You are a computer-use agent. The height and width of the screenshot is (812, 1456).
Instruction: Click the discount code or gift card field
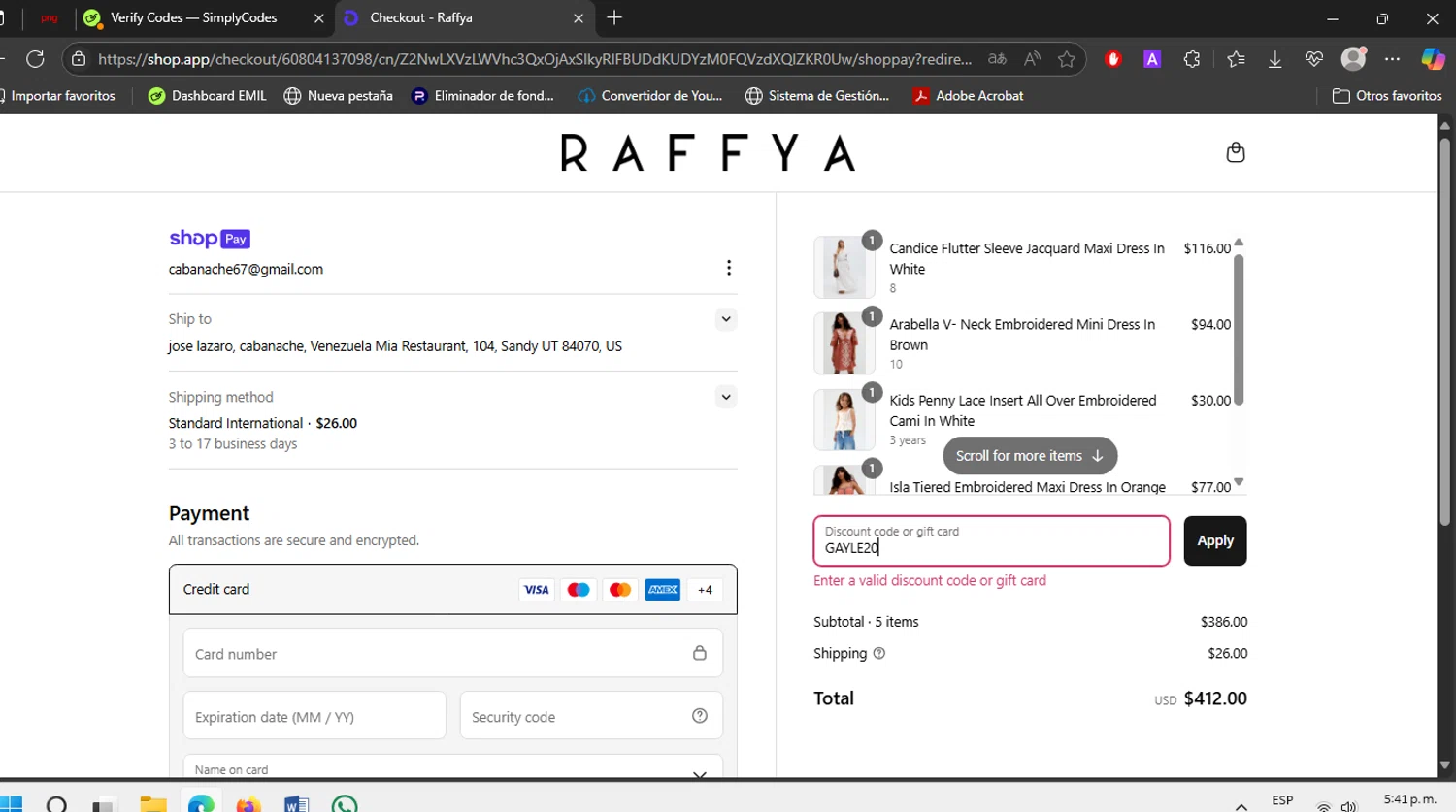tap(991, 540)
